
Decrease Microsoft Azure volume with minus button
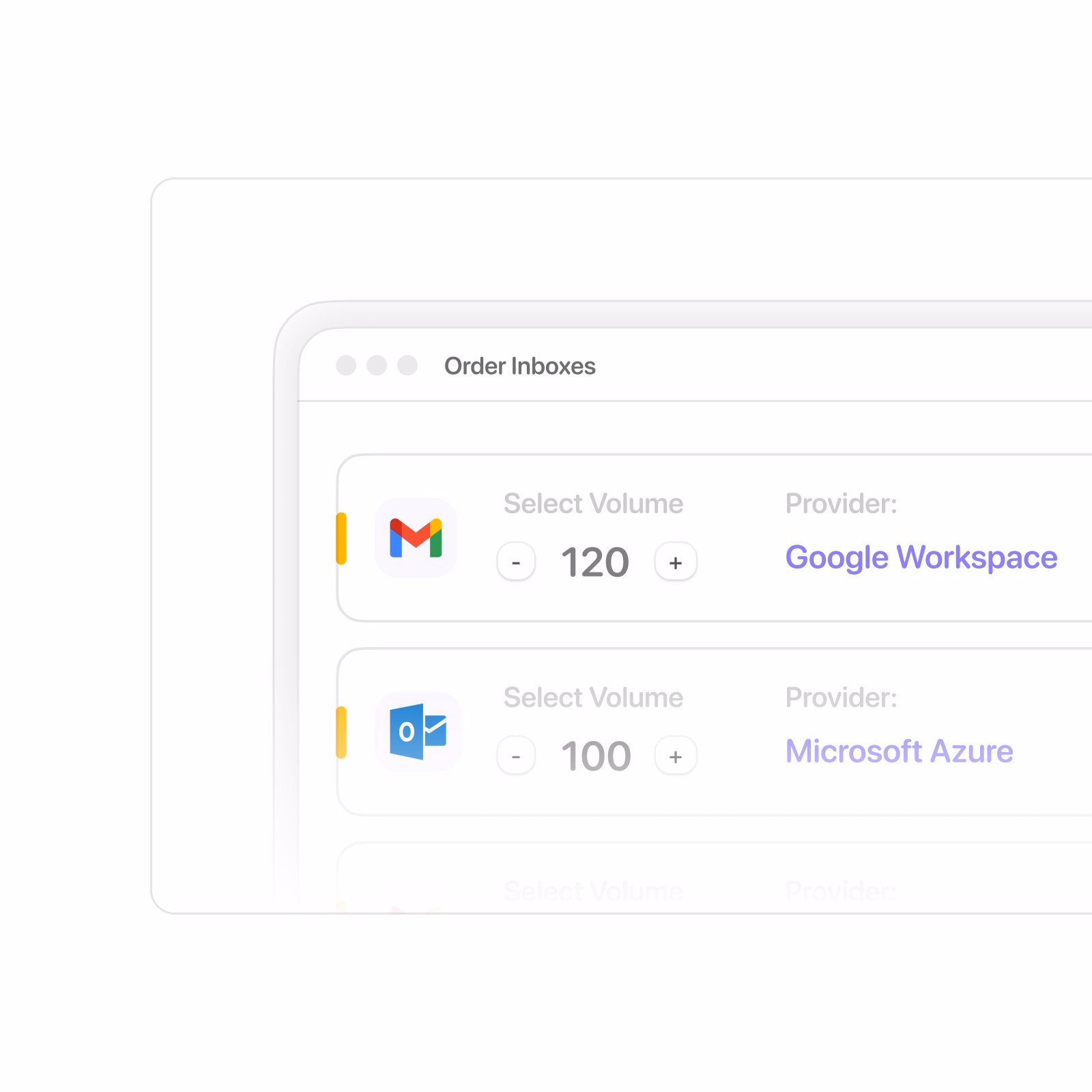(516, 756)
